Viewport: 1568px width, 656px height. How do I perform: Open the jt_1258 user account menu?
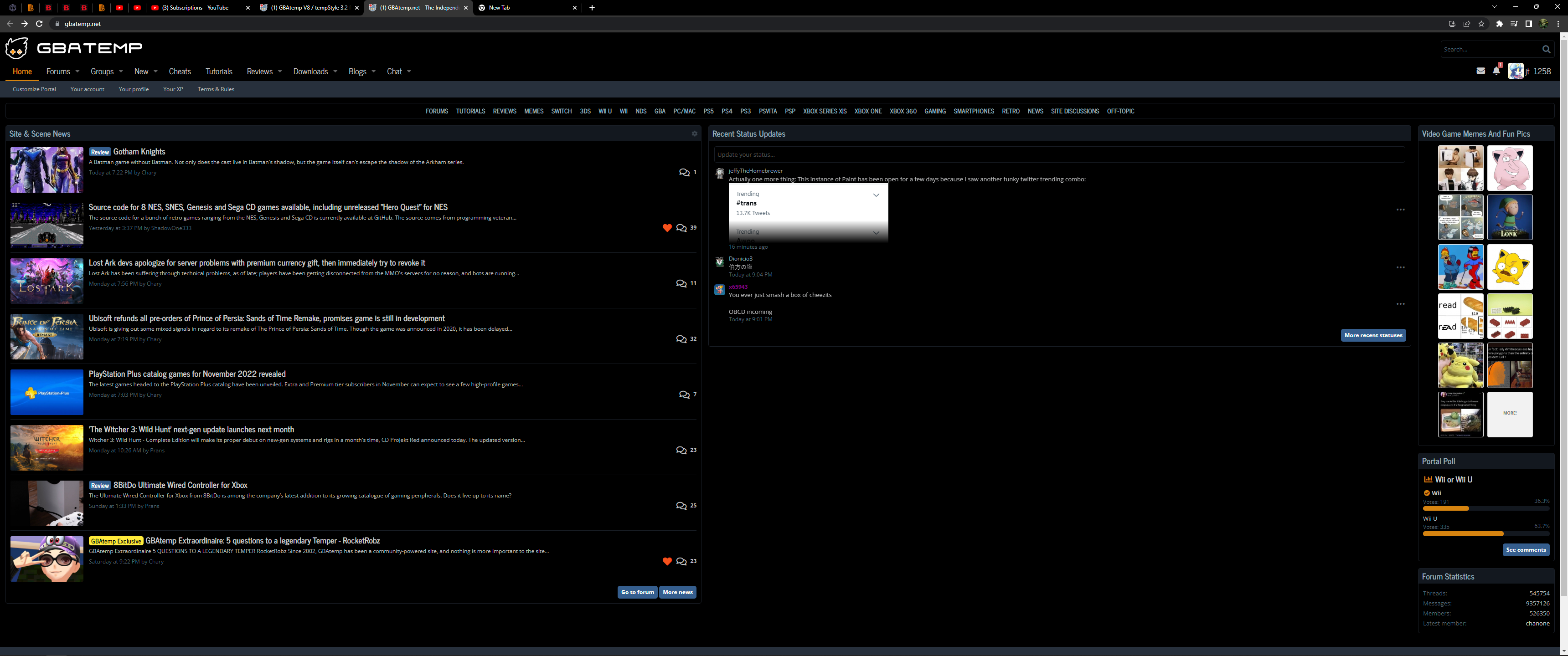(1529, 71)
